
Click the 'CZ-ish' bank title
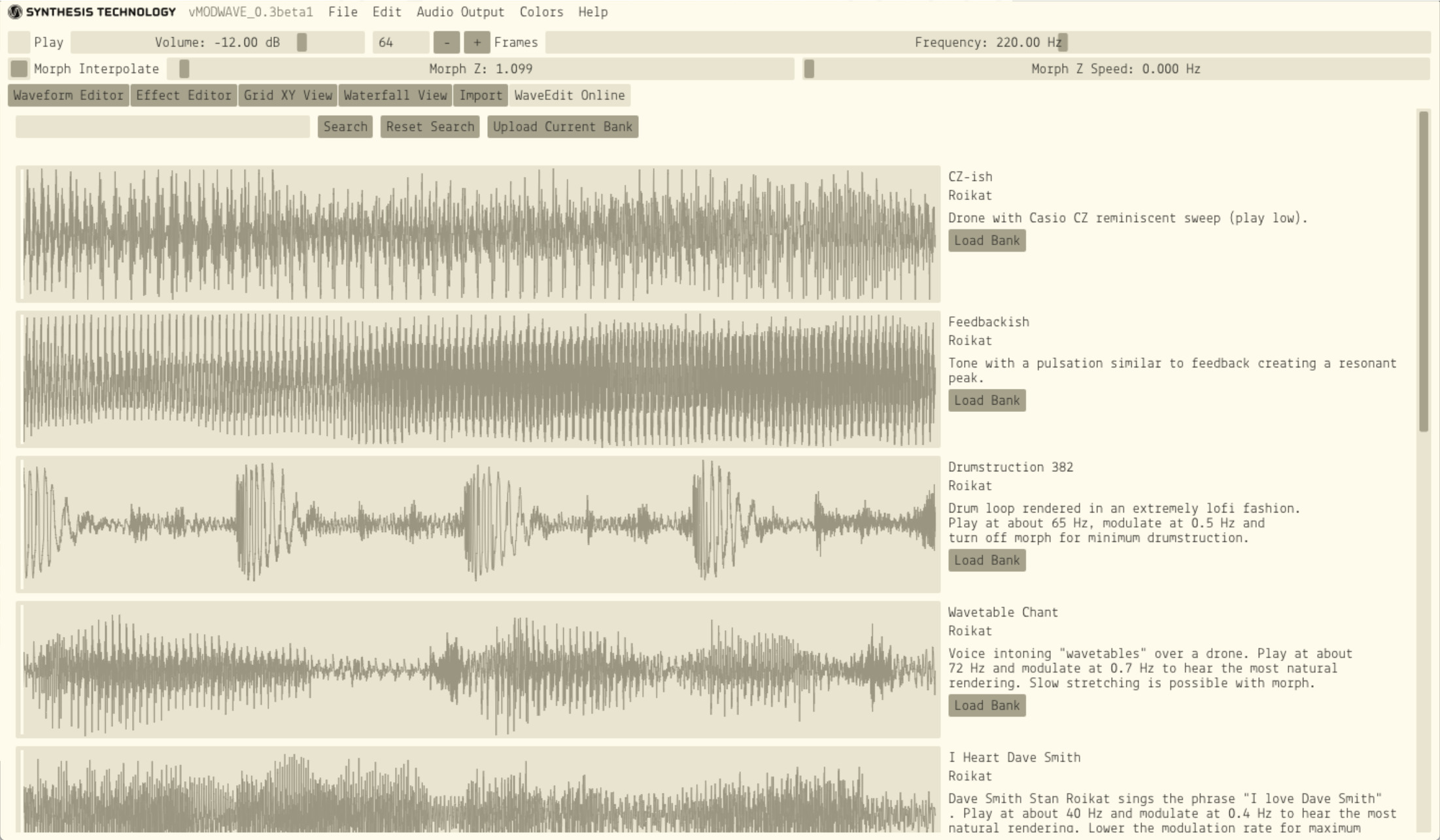pyautogui.click(x=970, y=177)
